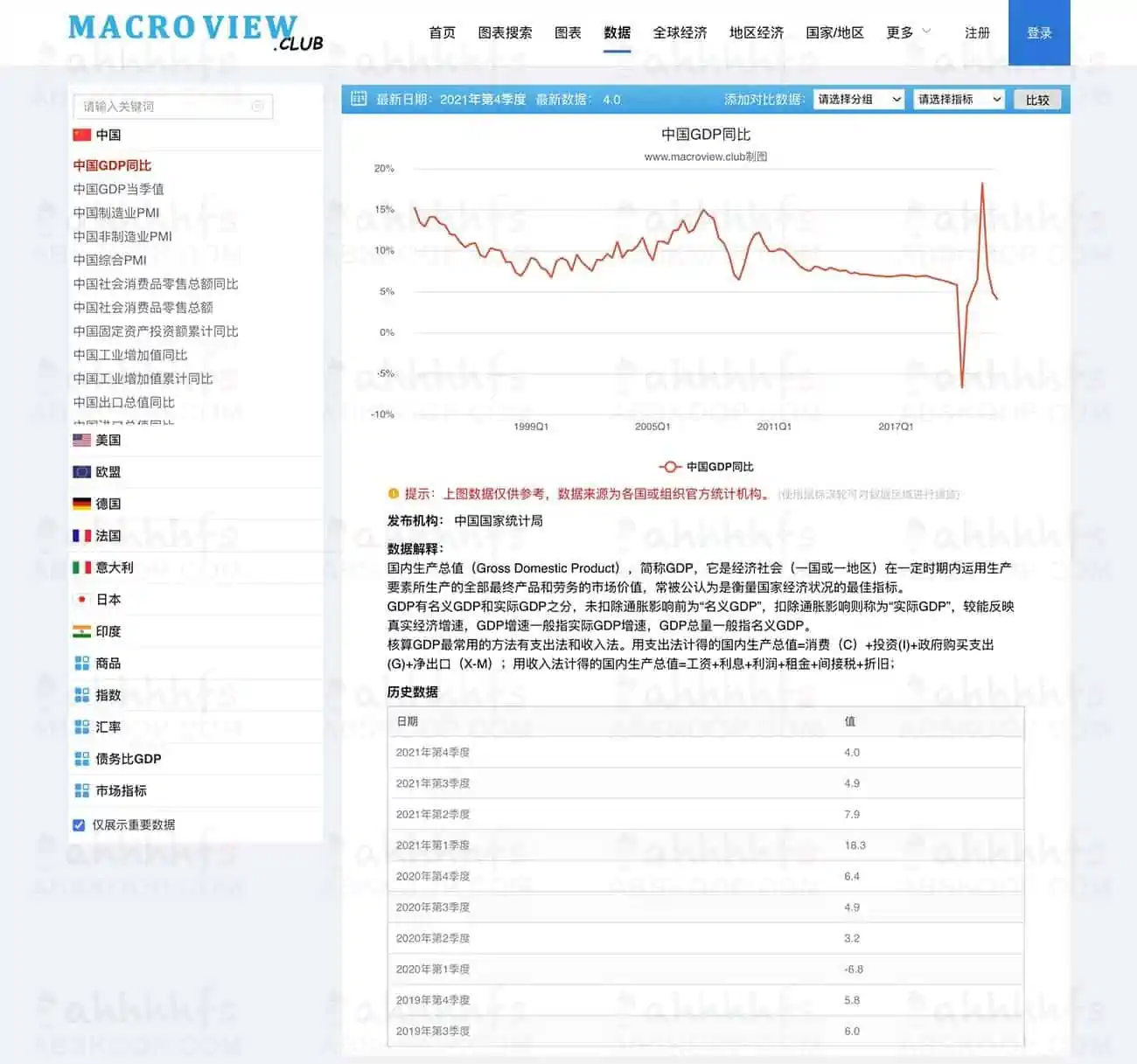Click the search magnifier icon in keyword box
This screenshot has width=1137, height=1064.
(258, 106)
